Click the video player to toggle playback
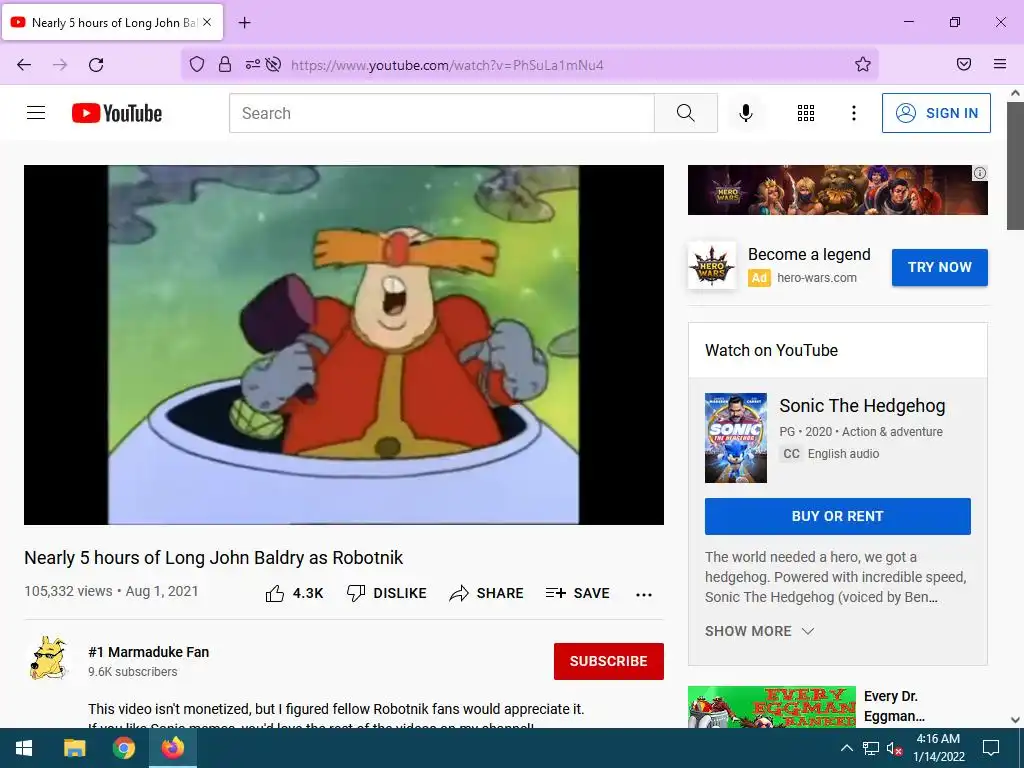The height and width of the screenshot is (768, 1024). (344, 345)
